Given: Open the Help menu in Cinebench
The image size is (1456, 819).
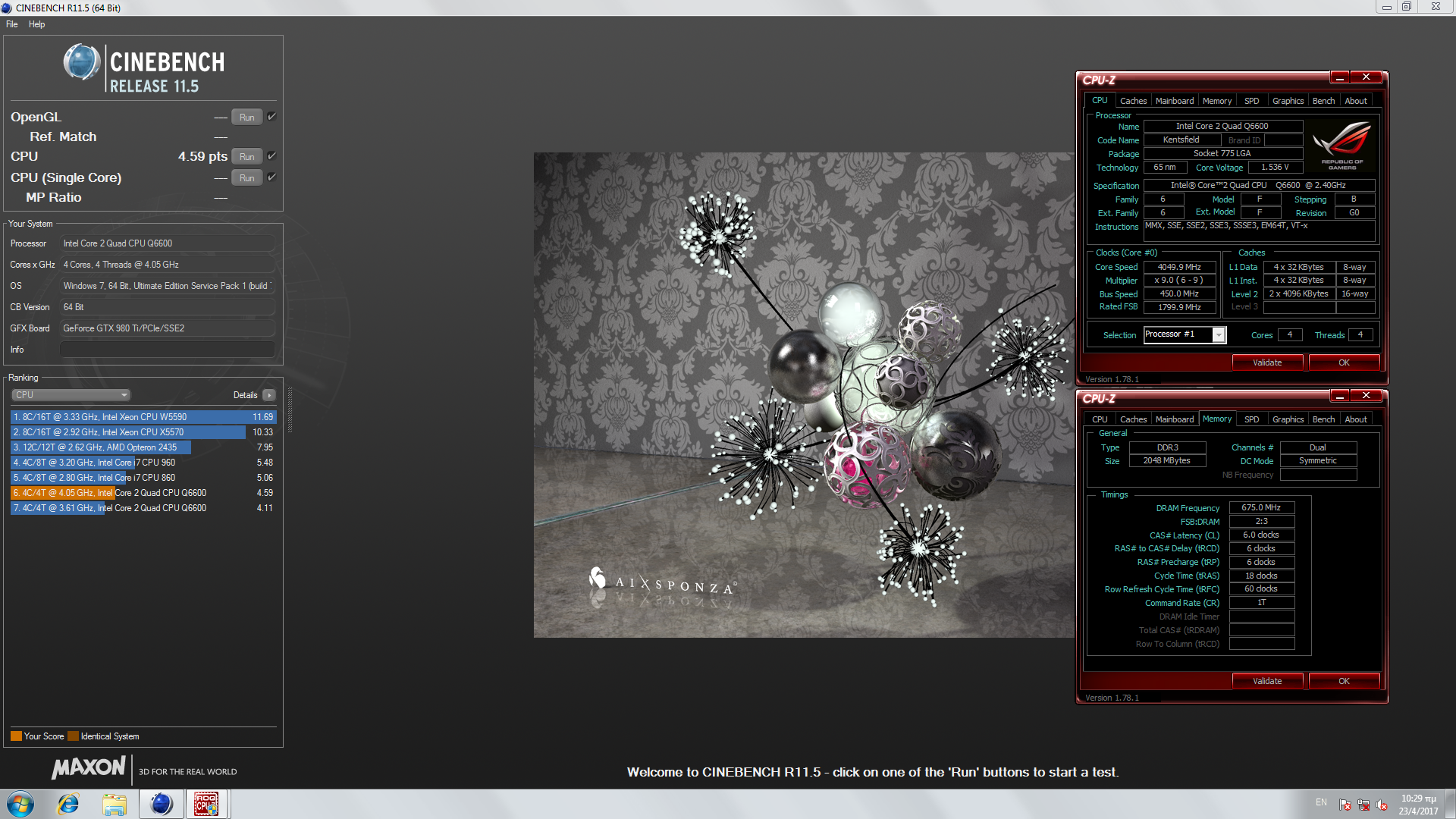Looking at the screenshot, I should tap(36, 24).
